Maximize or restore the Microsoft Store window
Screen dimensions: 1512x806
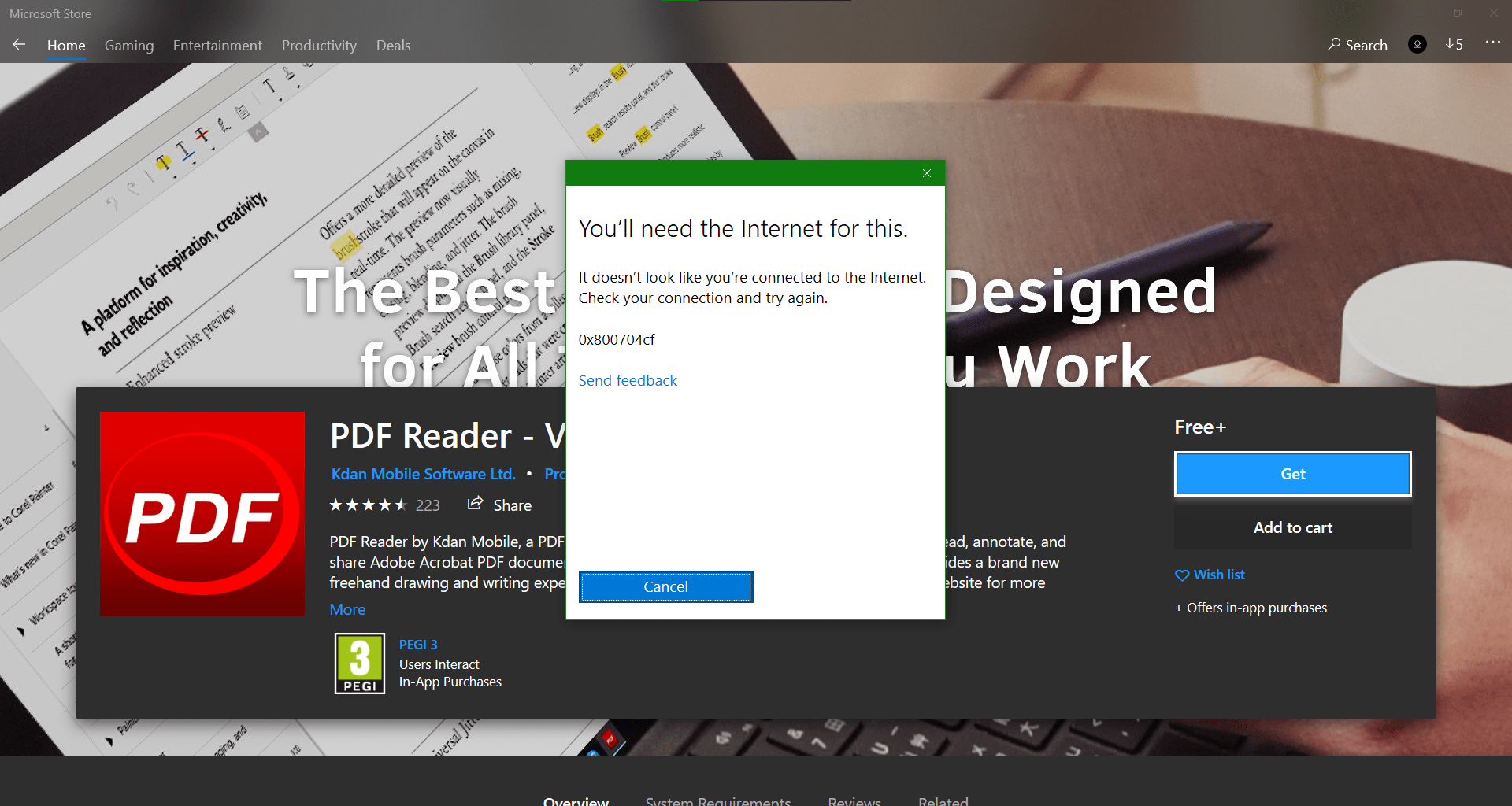[x=1458, y=13]
